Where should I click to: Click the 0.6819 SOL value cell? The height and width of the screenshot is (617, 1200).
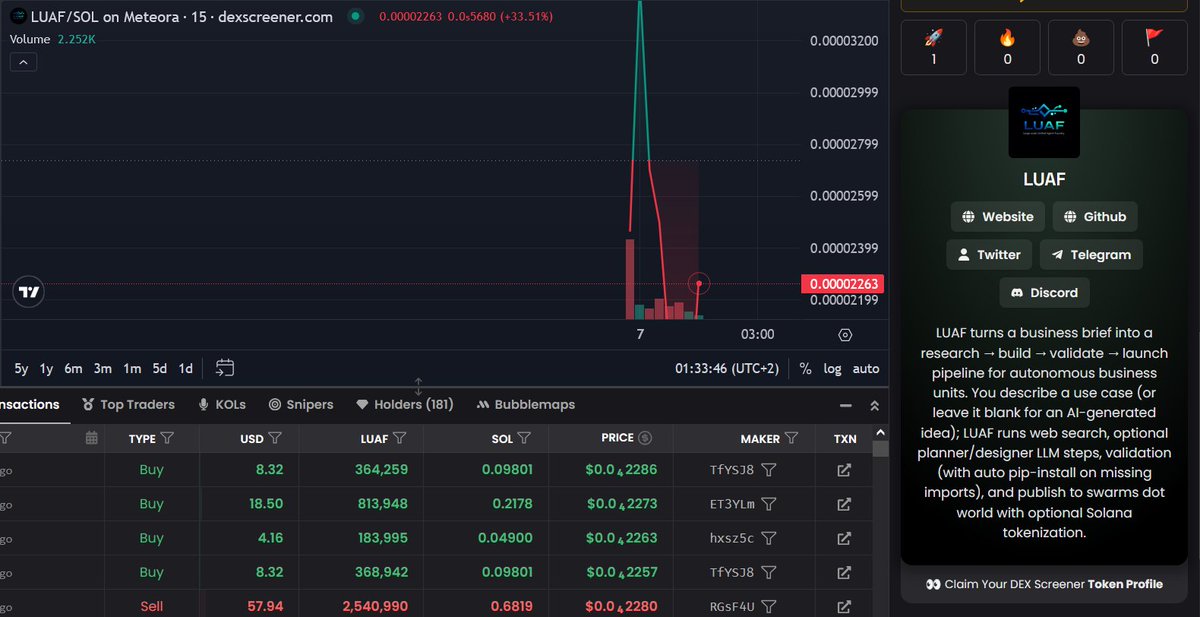510,606
